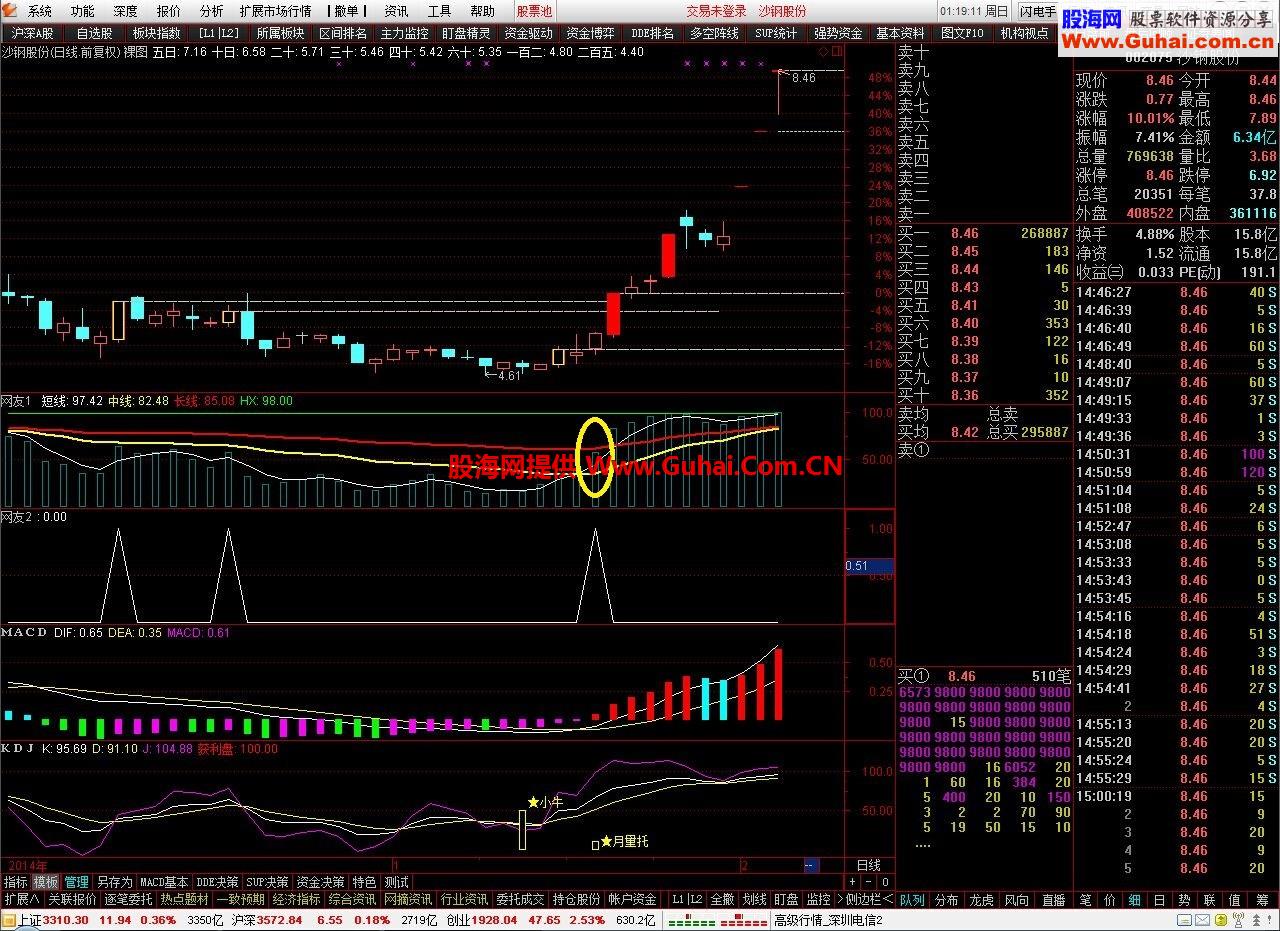The width and height of the screenshot is (1280, 931).
Task: Open the 功能 menu
Action: pyautogui.click(x=83, y=11)
